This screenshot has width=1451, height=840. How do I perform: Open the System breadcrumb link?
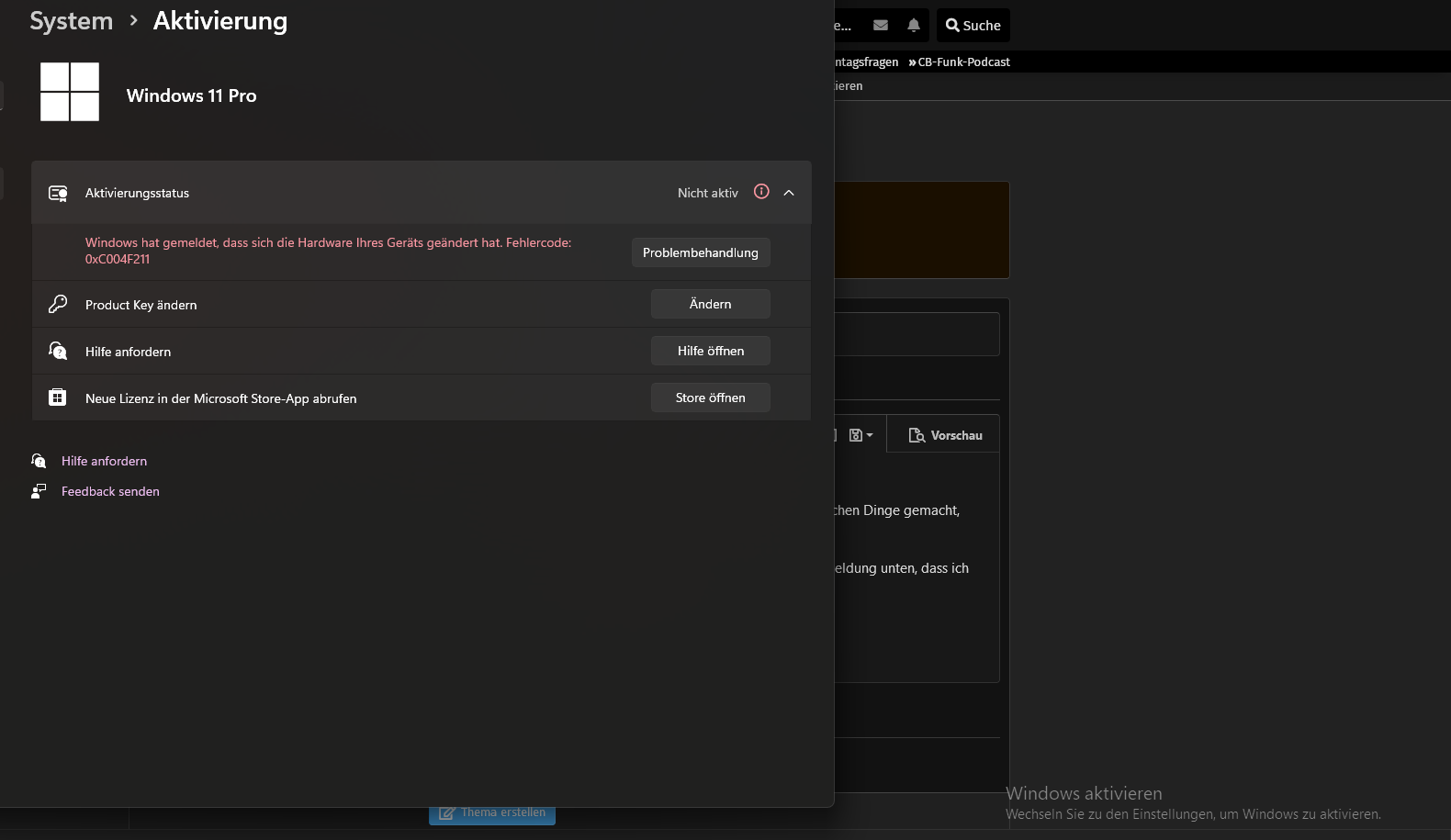coord(71,20)
